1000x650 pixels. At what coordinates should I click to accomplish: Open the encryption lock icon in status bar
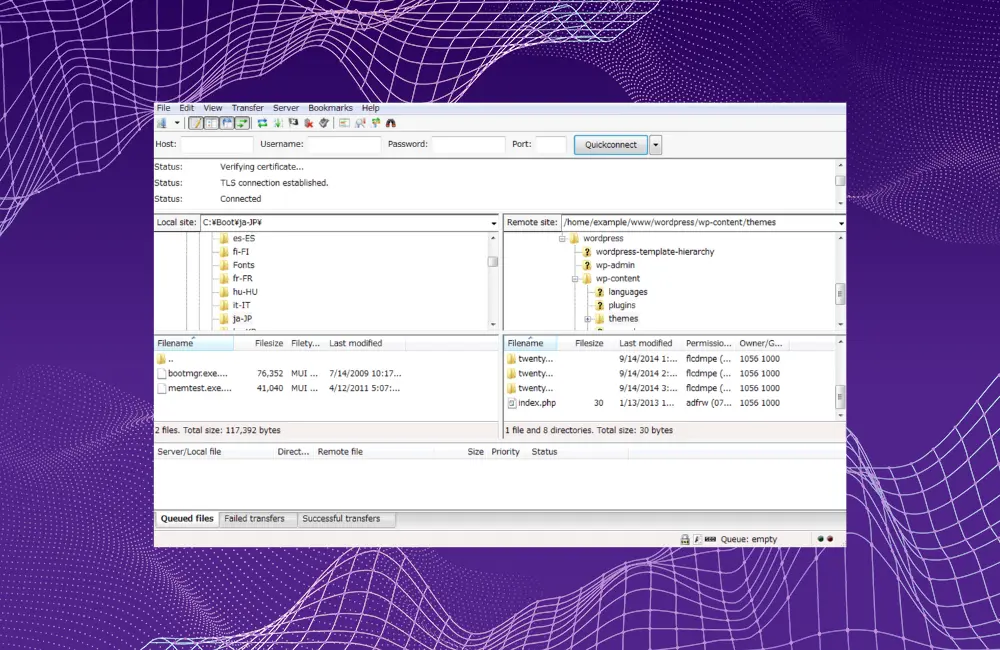point(685,539)
